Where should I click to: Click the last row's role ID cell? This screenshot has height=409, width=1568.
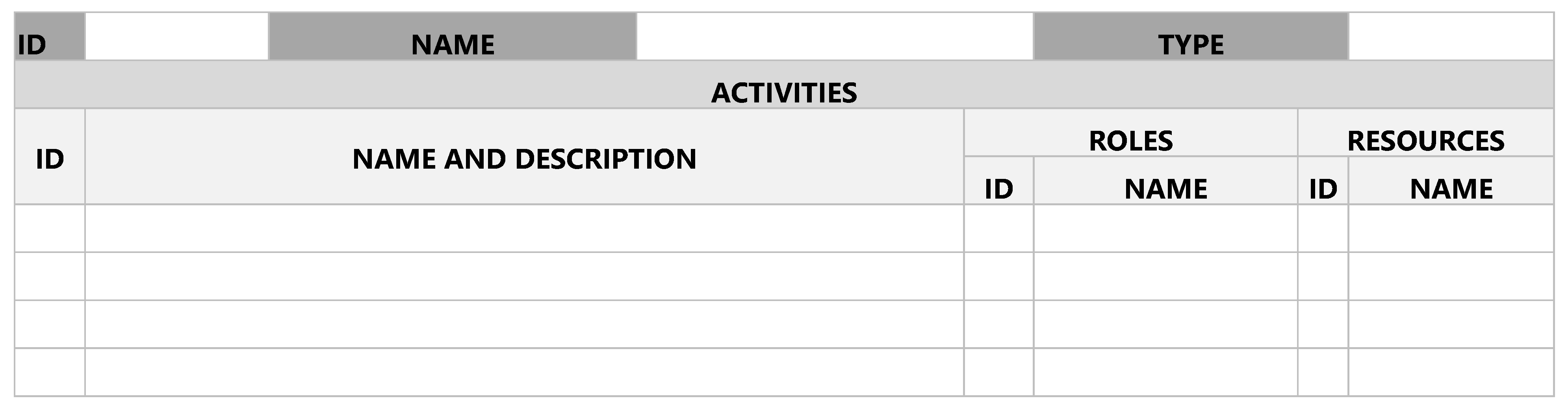[998, 372]
